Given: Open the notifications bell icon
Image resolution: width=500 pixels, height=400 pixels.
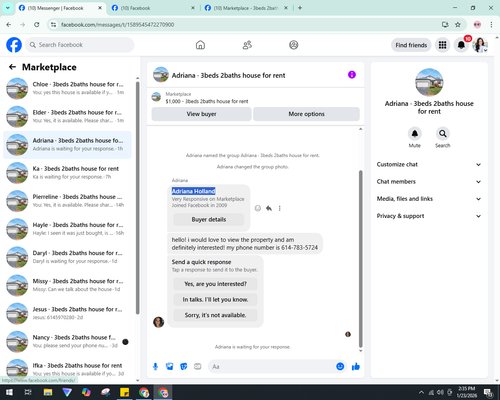Looking at the screenshot, I should coord(461,45).
